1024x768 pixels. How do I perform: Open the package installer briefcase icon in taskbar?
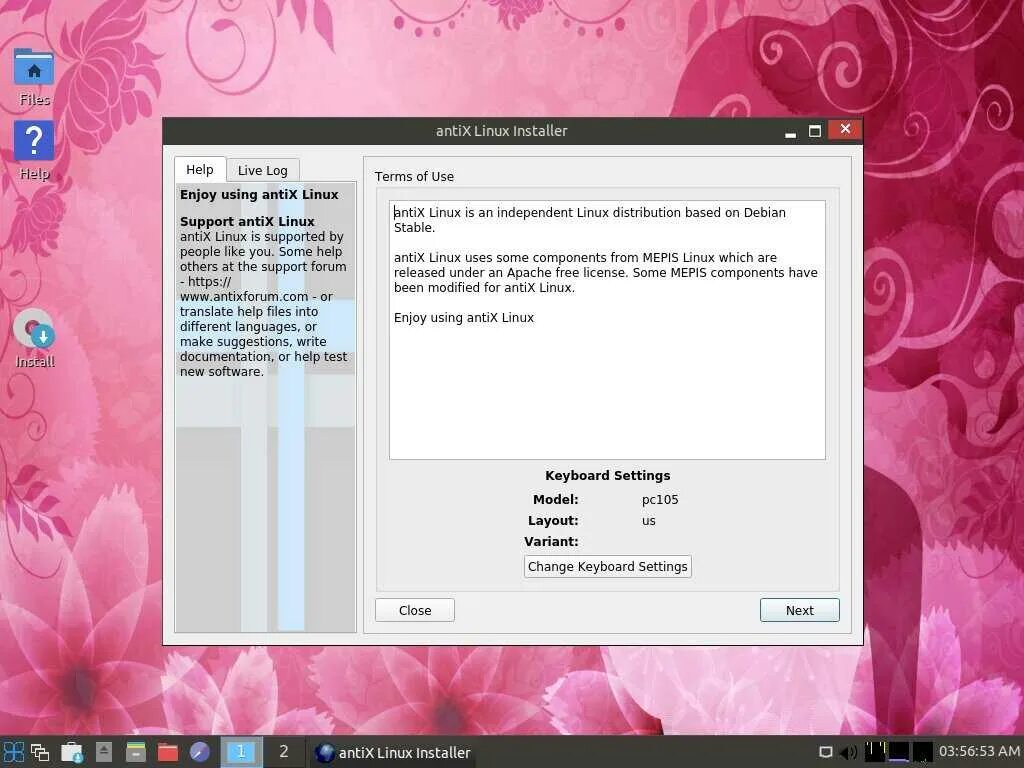point(72,752)
